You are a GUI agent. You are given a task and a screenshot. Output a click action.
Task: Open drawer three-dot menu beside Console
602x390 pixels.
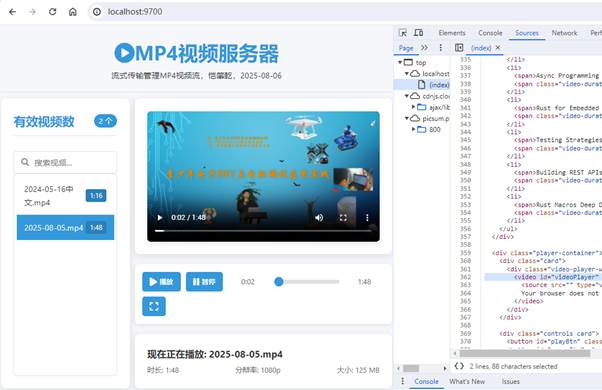click(402, 381)
